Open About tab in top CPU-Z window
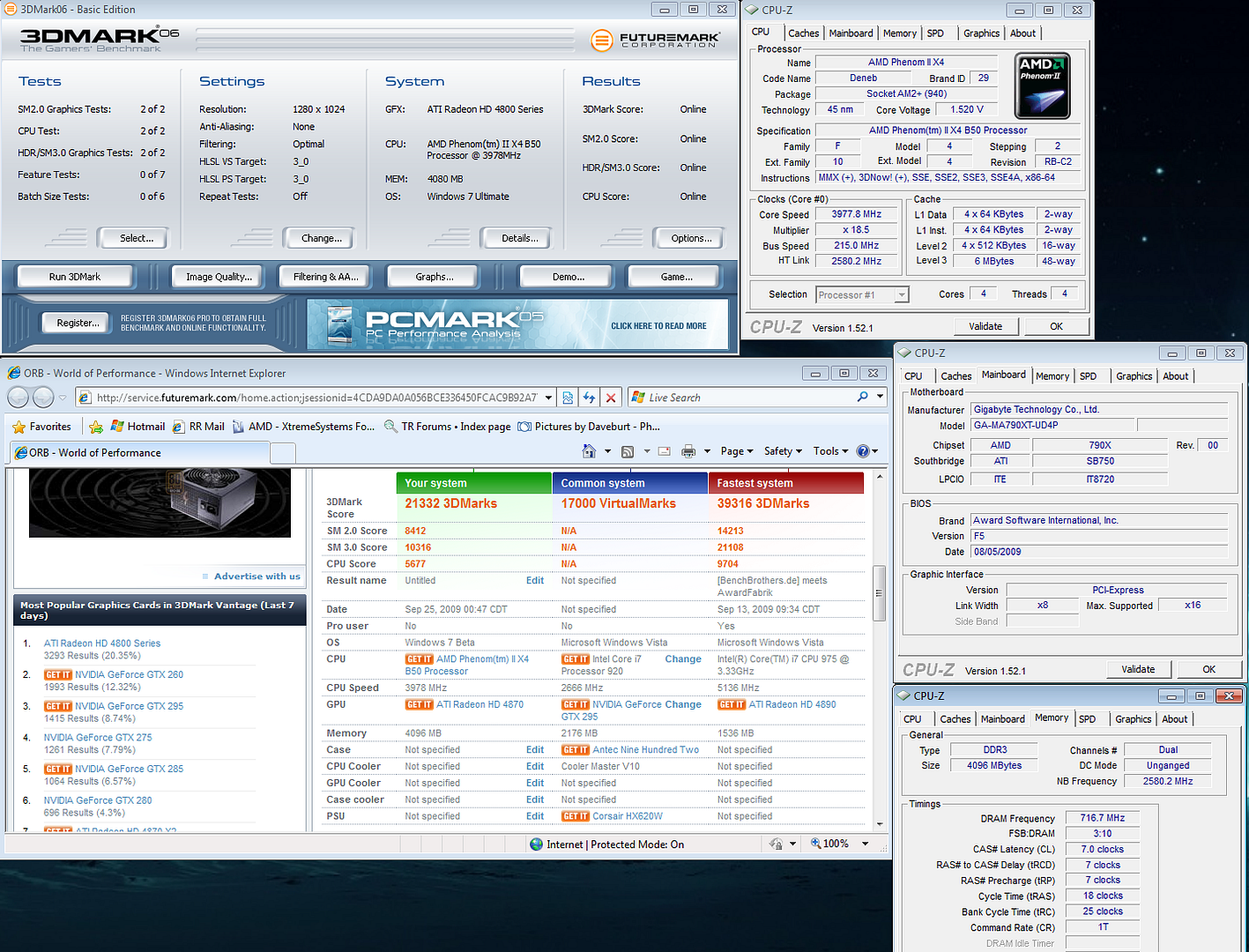Viewport: 1249px width, 952px height. (1022, 33)
